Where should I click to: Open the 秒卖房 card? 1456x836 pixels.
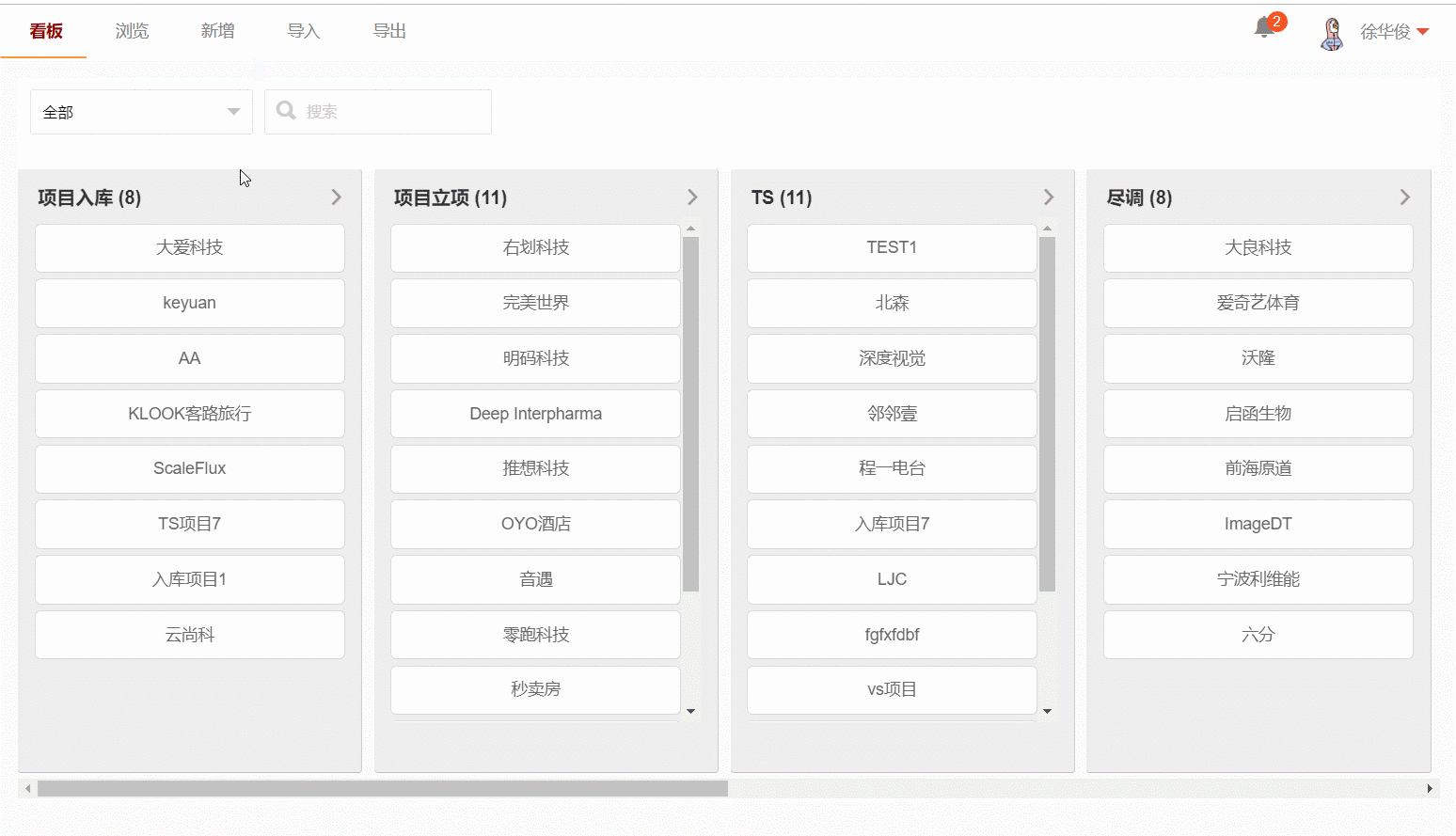pyautogui.click(x=536, y=689)
